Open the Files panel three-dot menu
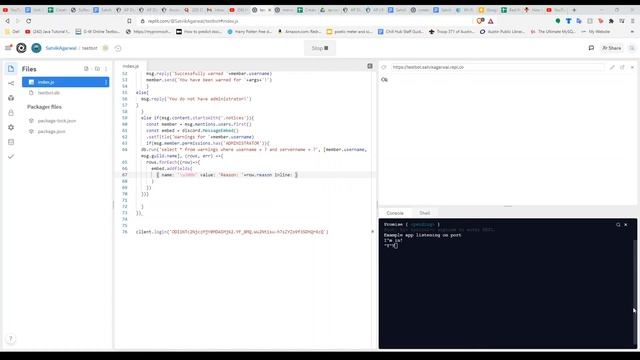The height and width of the screenshot is (360, 640). click(x=106, y=69)
